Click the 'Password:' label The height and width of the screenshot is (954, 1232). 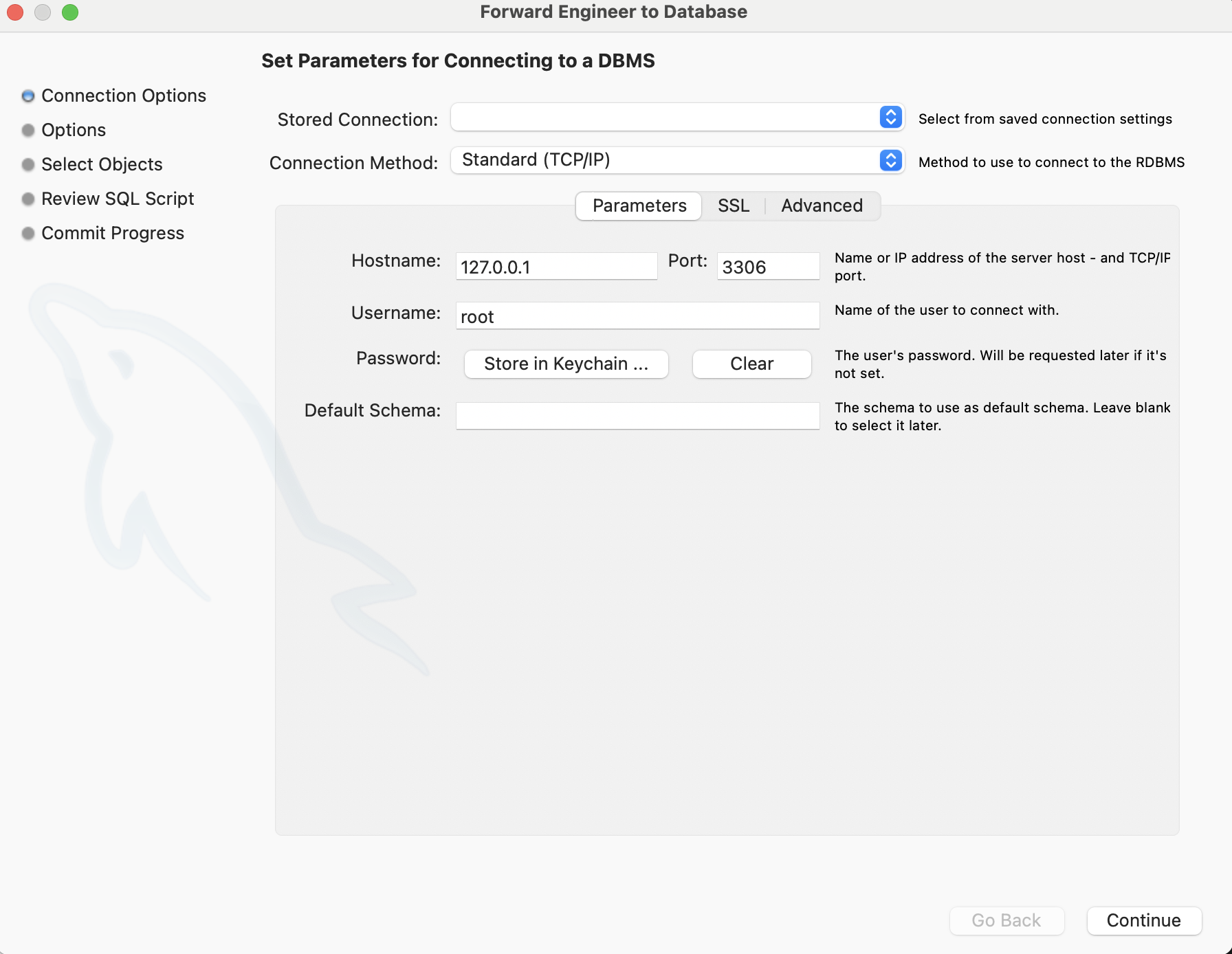tap(398, 358)
